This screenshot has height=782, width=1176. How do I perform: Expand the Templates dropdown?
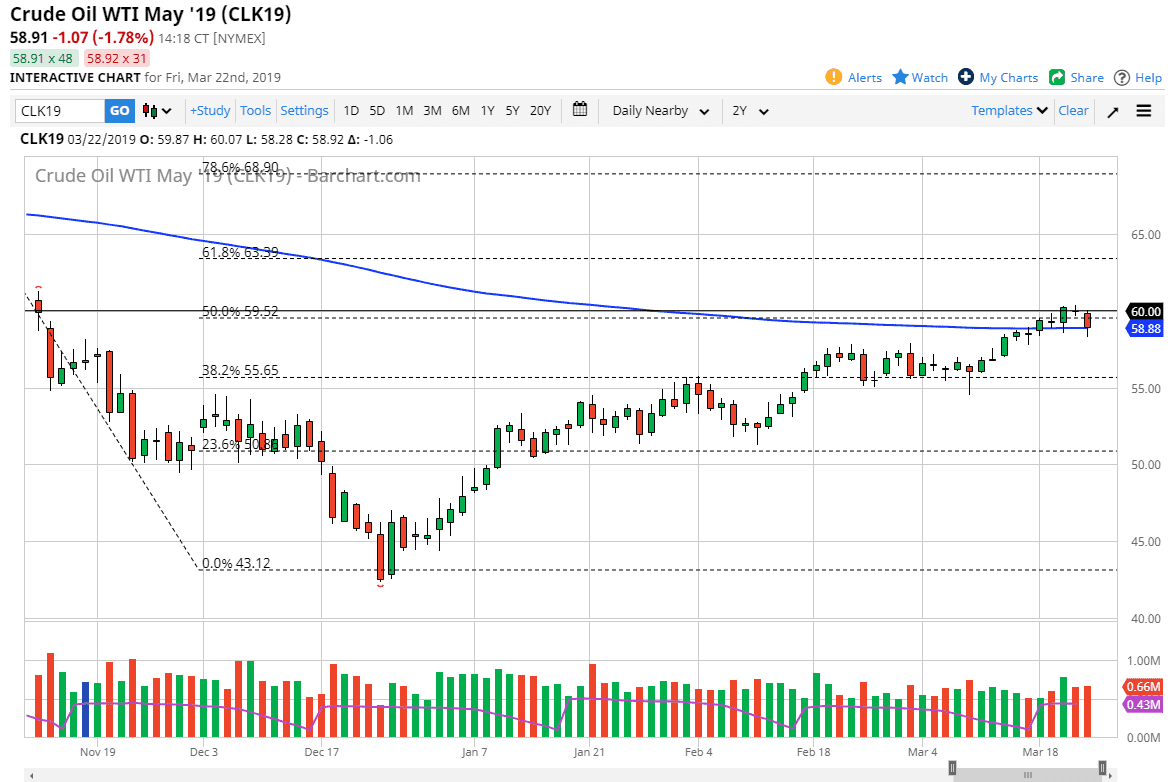[1008, 111]
